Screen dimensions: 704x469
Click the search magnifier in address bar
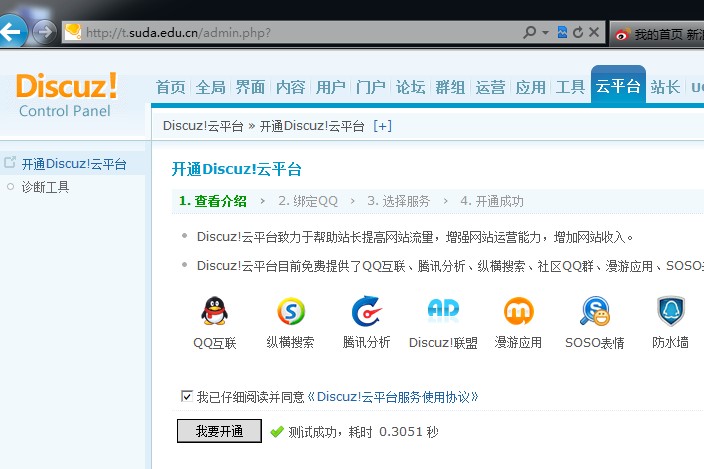click(x=530, y=32)
